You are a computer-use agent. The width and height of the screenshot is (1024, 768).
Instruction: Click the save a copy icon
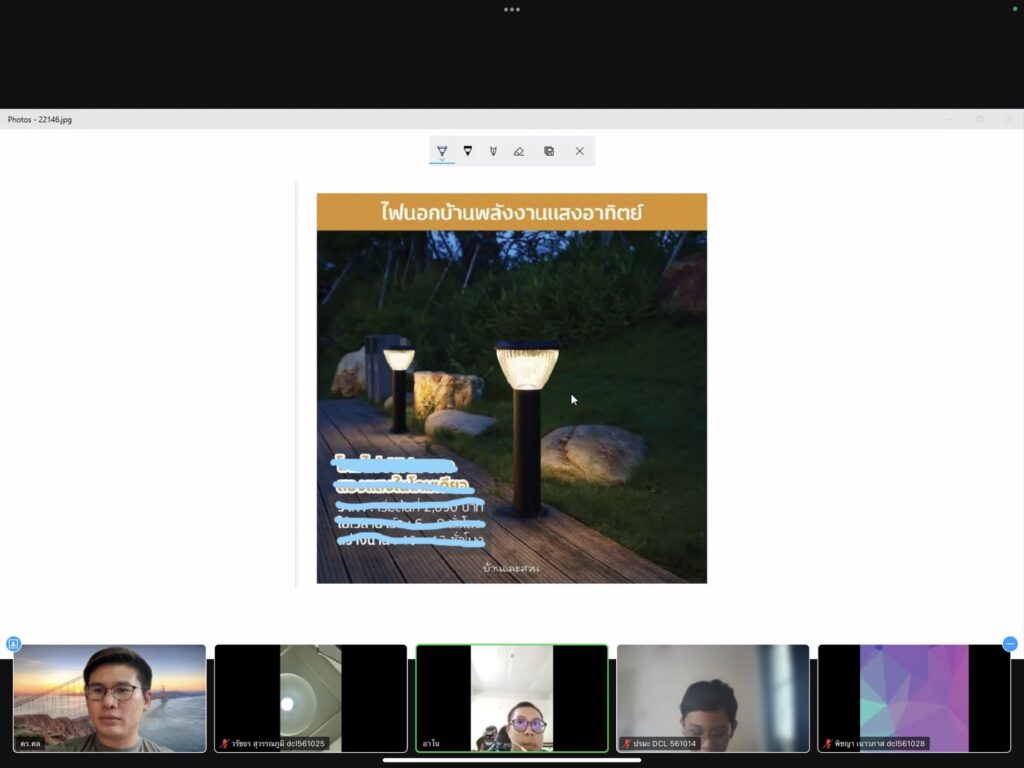[x=549, y=151]
